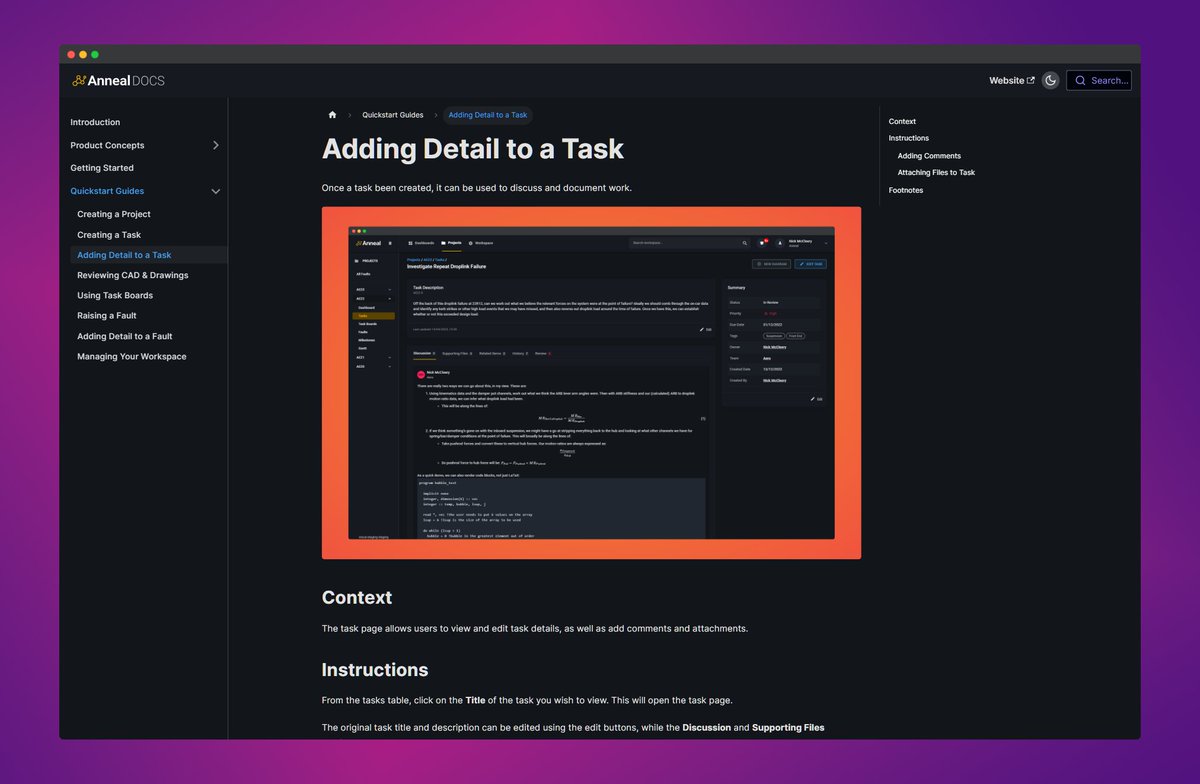Click the bold Discussion text
The width and height of the screenshot is (1200, 784).
[707, 727]
